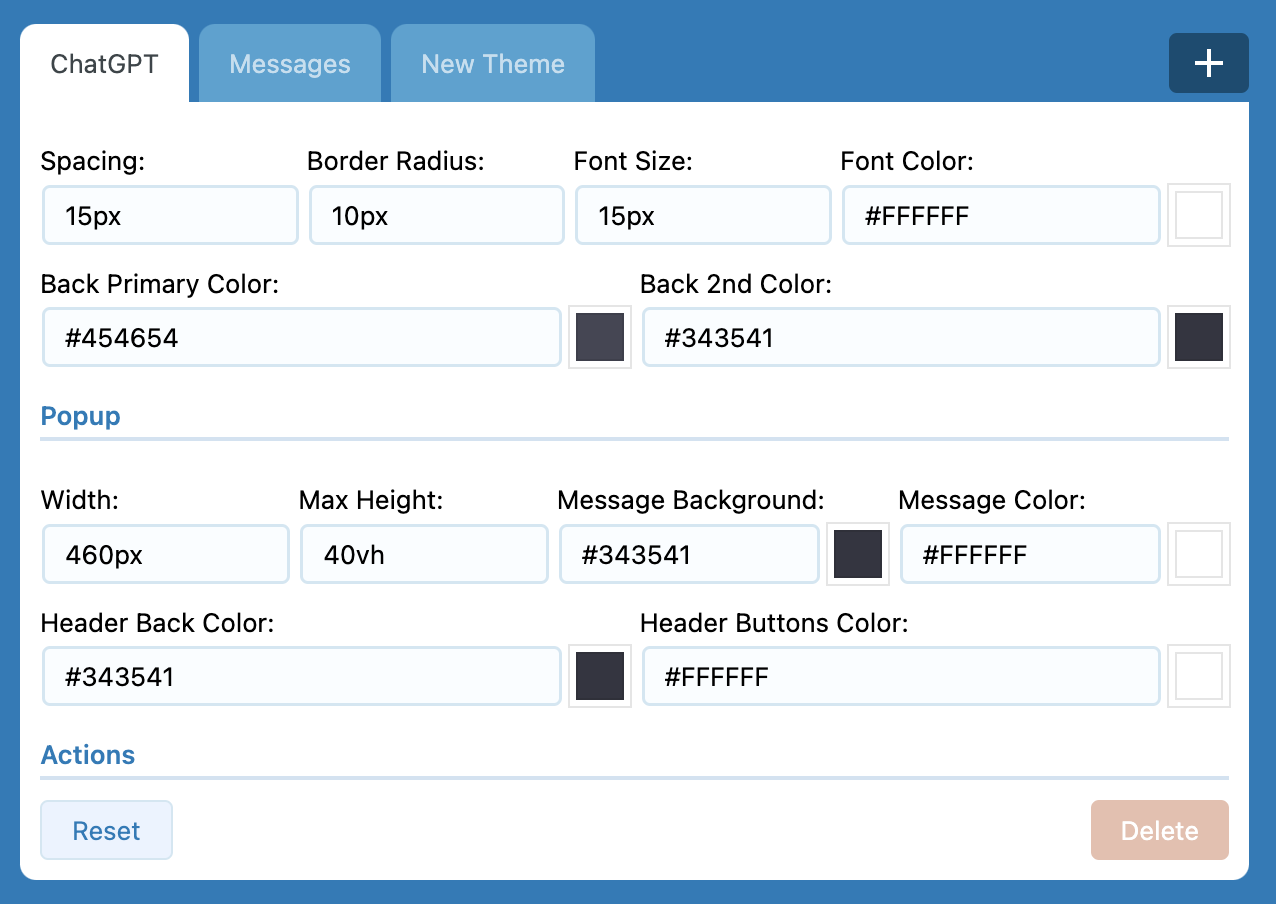Screen dimensions: 1276x904
Task: Open the Message Color swatch picker
Action: tap(1198, 554)
